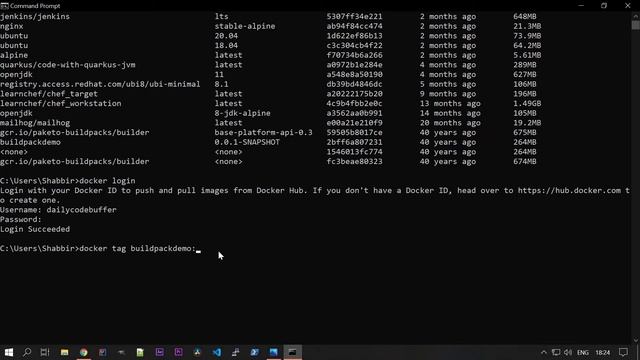Viewport: 640px width, 360px height.
Task: Click the '20 months ago' created value
Action: pyautogui.click(x=450, y=123)
